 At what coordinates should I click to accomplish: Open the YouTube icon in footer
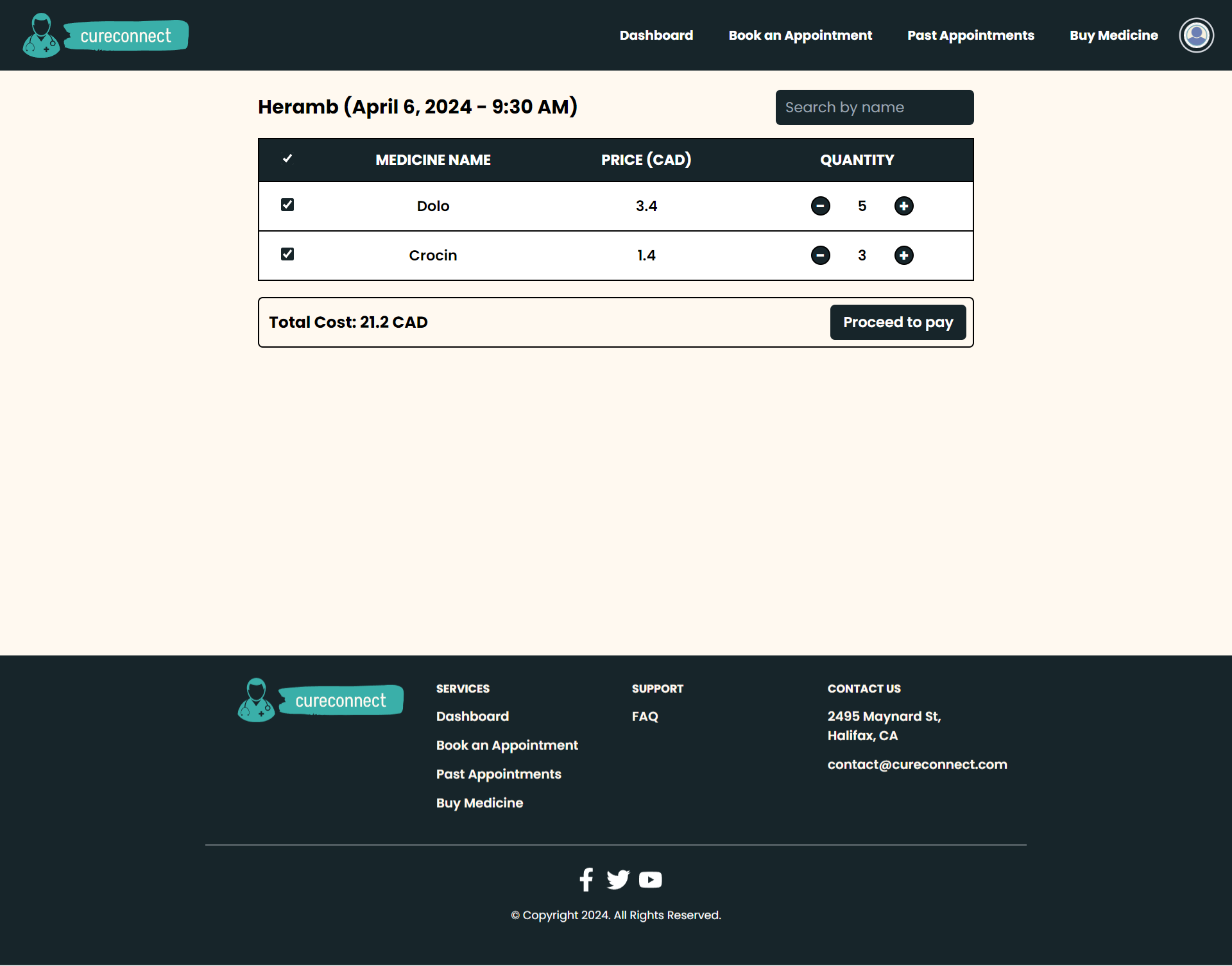[x=650, y=879]
